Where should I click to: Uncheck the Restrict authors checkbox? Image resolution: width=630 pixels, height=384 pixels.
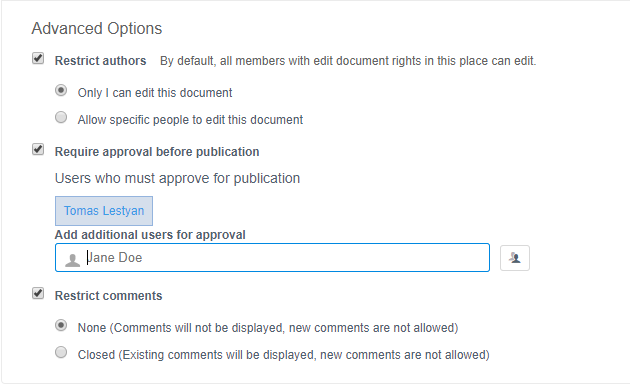point(38,59)
